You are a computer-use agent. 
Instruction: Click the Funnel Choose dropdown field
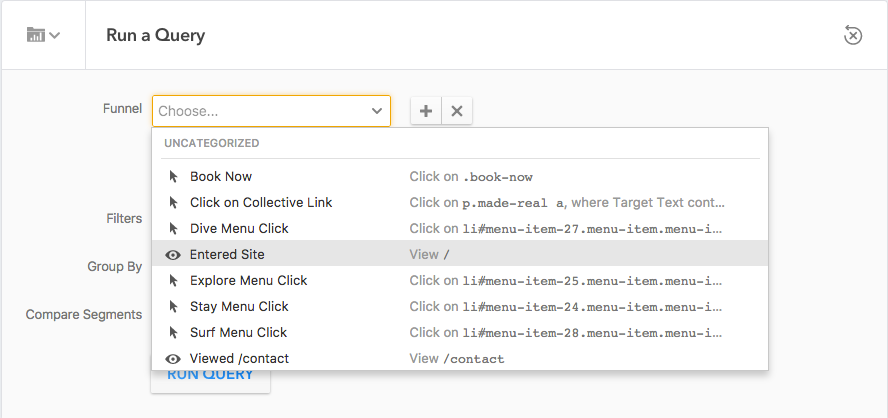point(260,111)
